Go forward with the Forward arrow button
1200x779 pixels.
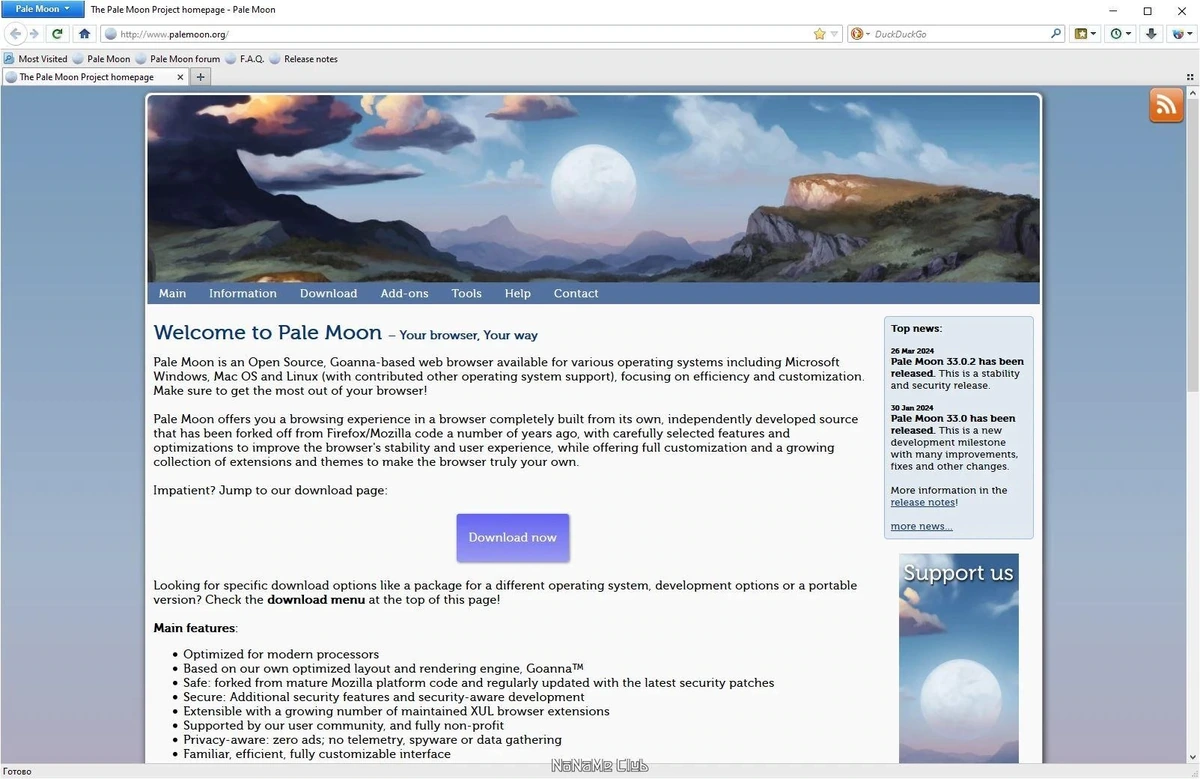pos(33,34)
